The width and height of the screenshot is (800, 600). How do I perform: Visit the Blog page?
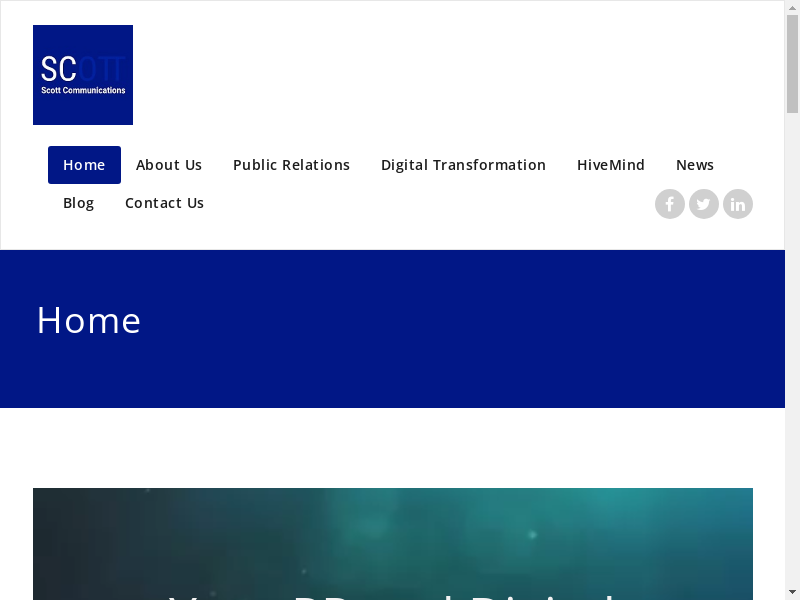[79, 203]
